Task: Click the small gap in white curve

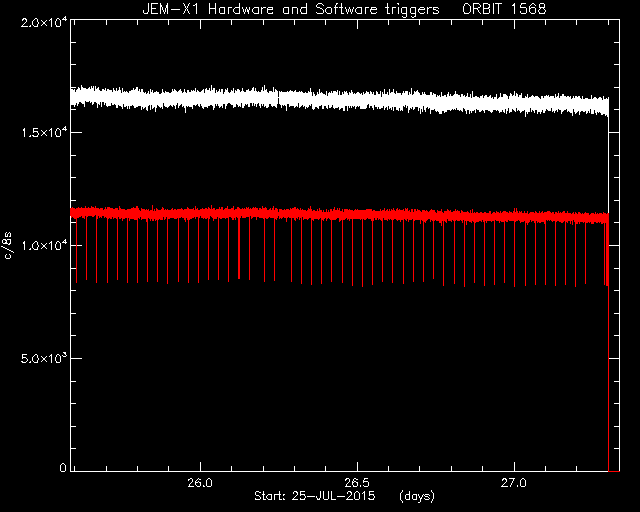Action: (279, 98)
